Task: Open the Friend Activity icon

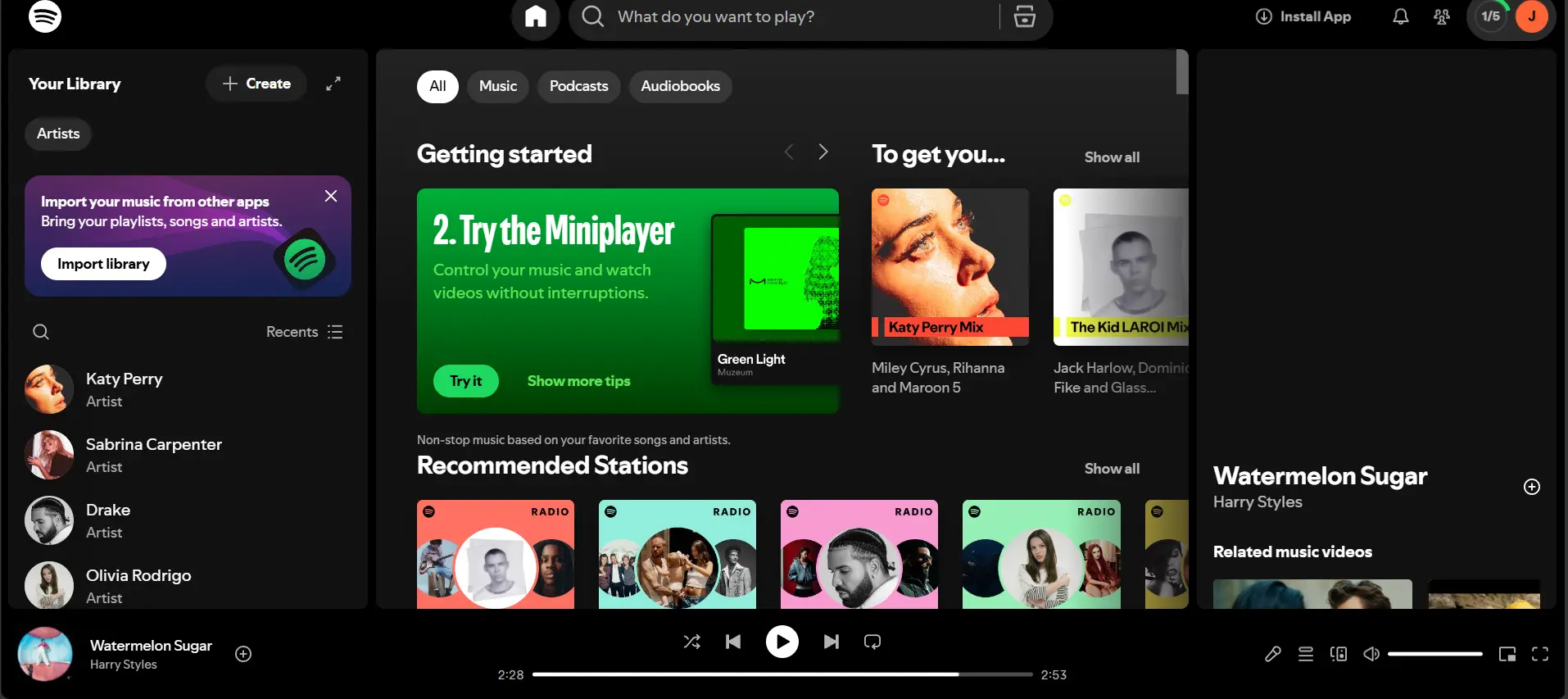Action: 1442,16
